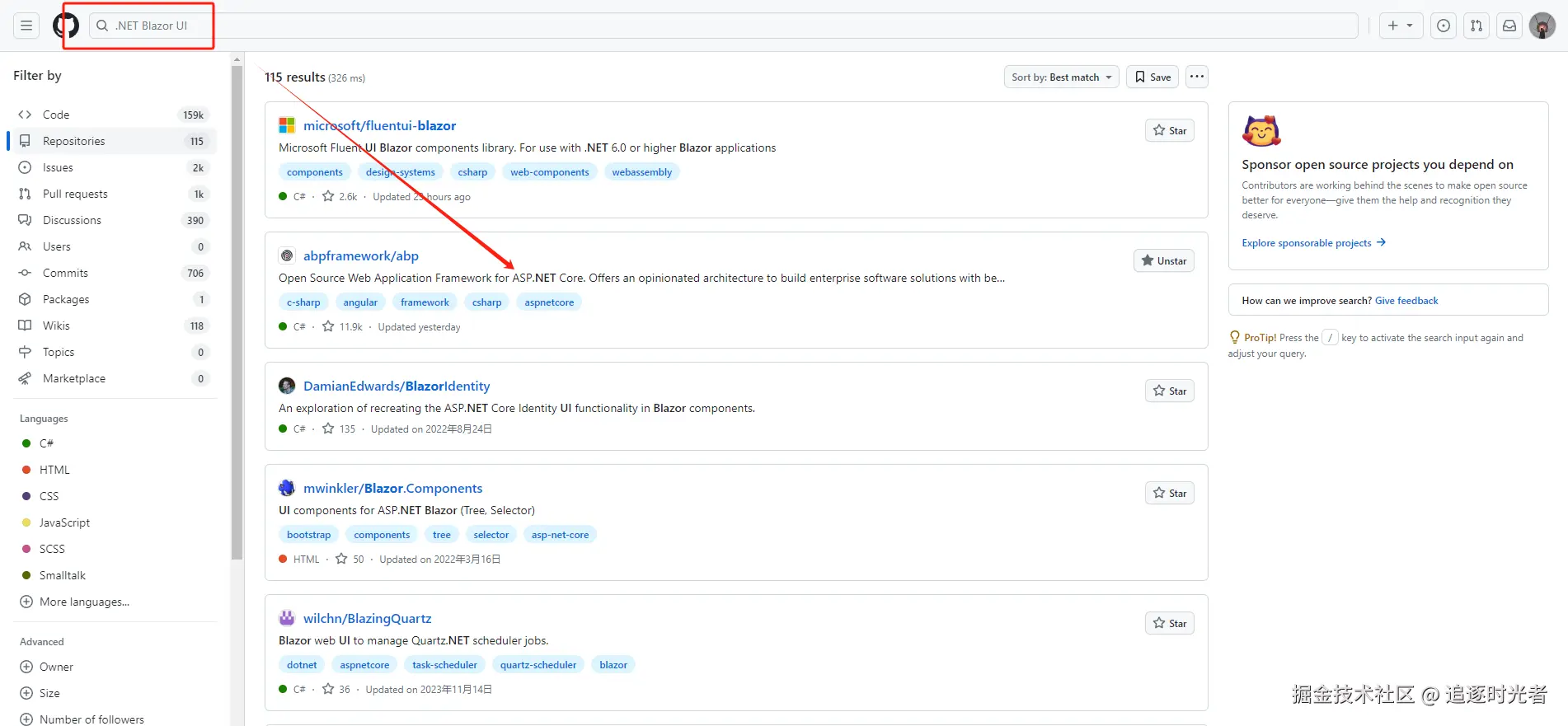Screen dimensions: 1568x726
Task: Open abpframework/abp repository
Action: click(361, 255)
